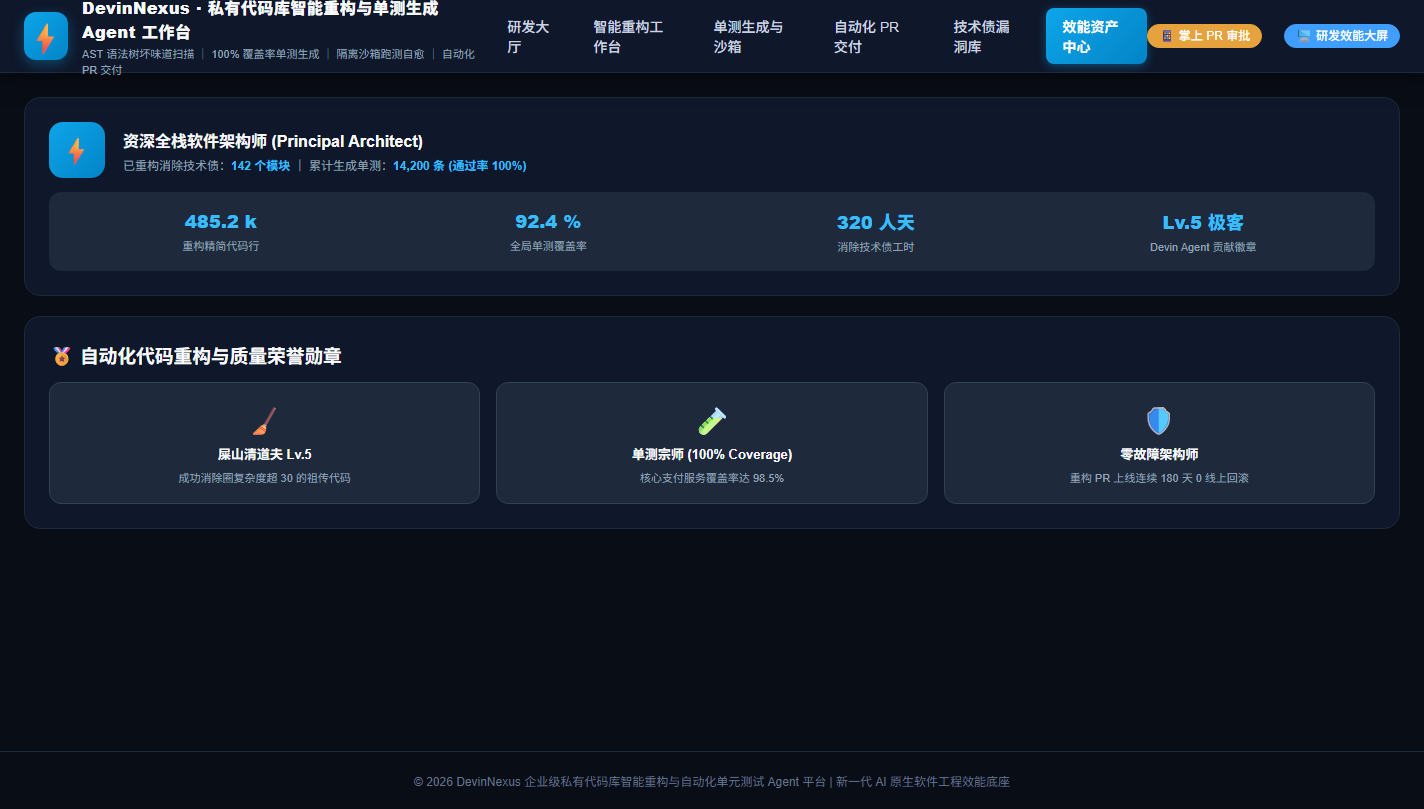Screen dimensions: 1424x809
Task: Open the 掌上 PR 审批 button
Action: [x=1204, y=36]
